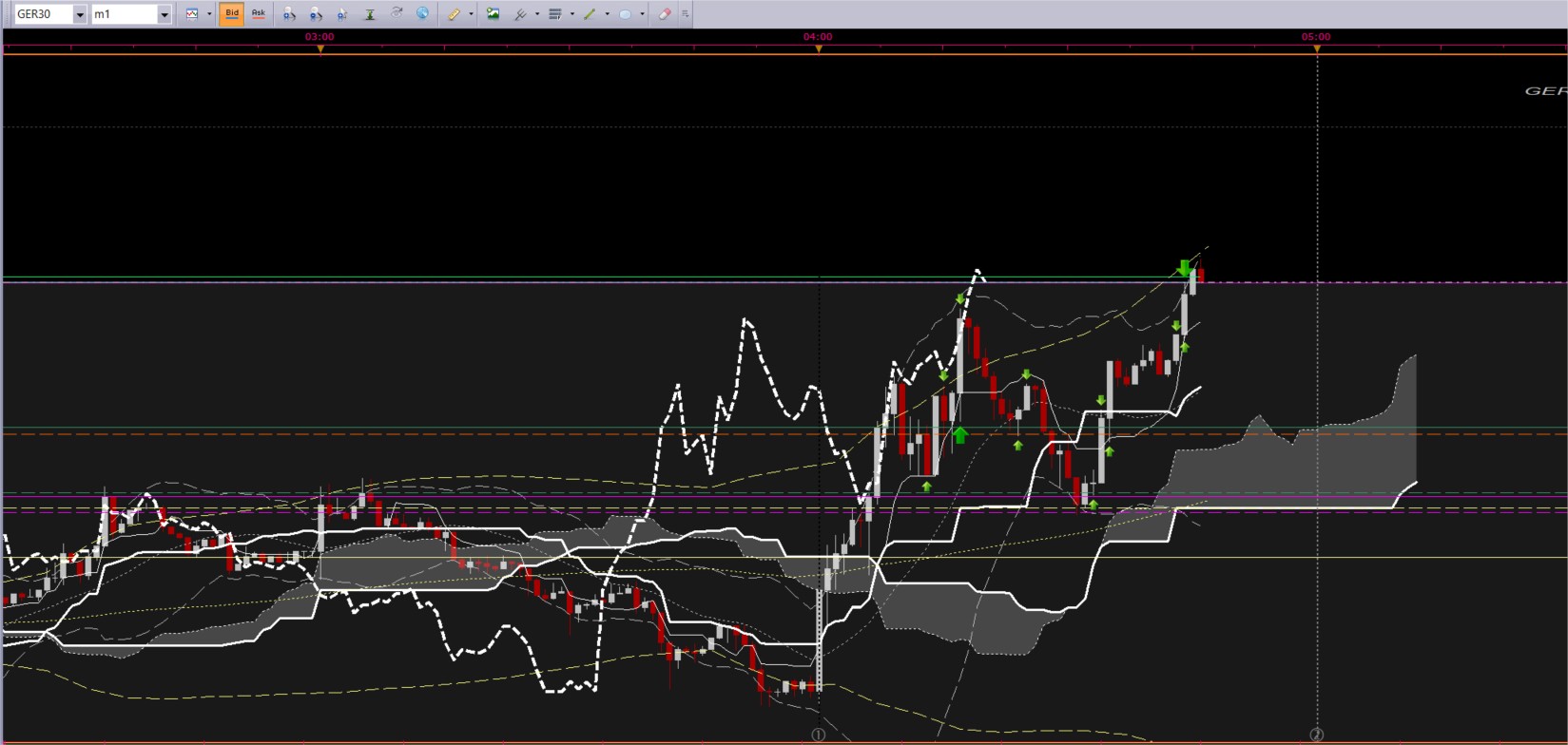
Task: Toggle Bid price display
Action: [232, 14]
